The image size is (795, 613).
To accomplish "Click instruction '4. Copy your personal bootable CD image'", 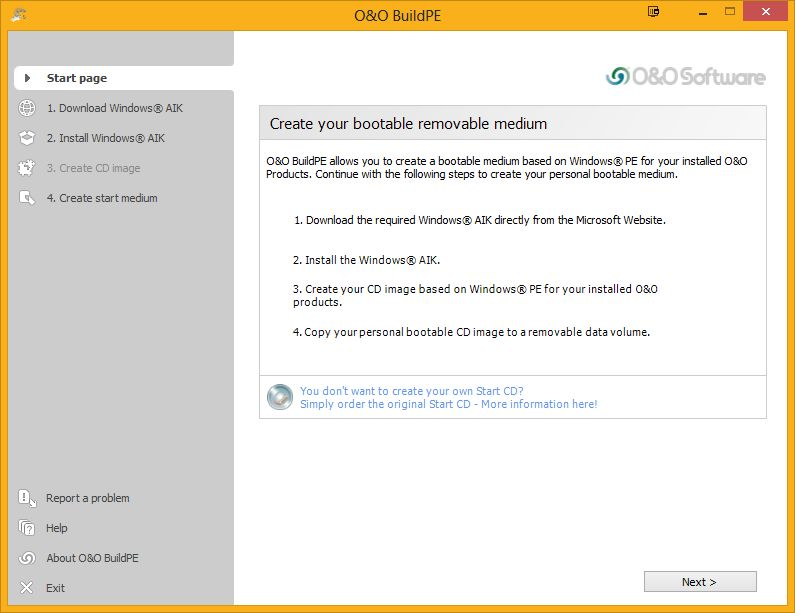I will [471, 332].
